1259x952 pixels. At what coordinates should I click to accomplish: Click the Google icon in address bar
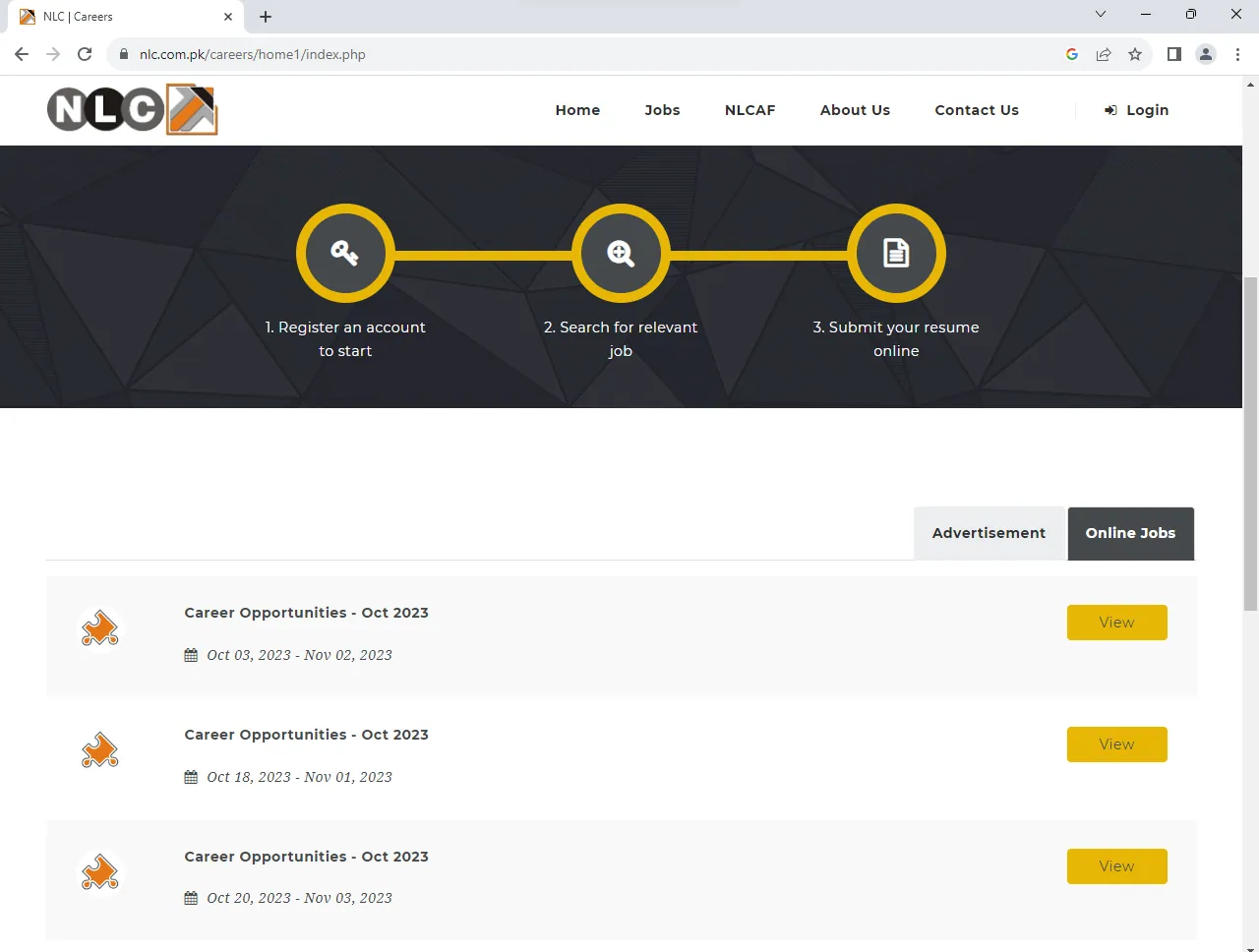1072,54
